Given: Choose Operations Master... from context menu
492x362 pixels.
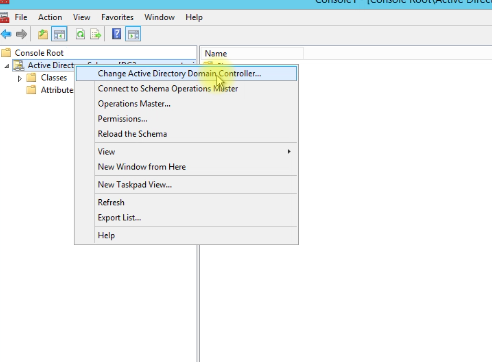Looking at the screenshot, I should point(186,104).
